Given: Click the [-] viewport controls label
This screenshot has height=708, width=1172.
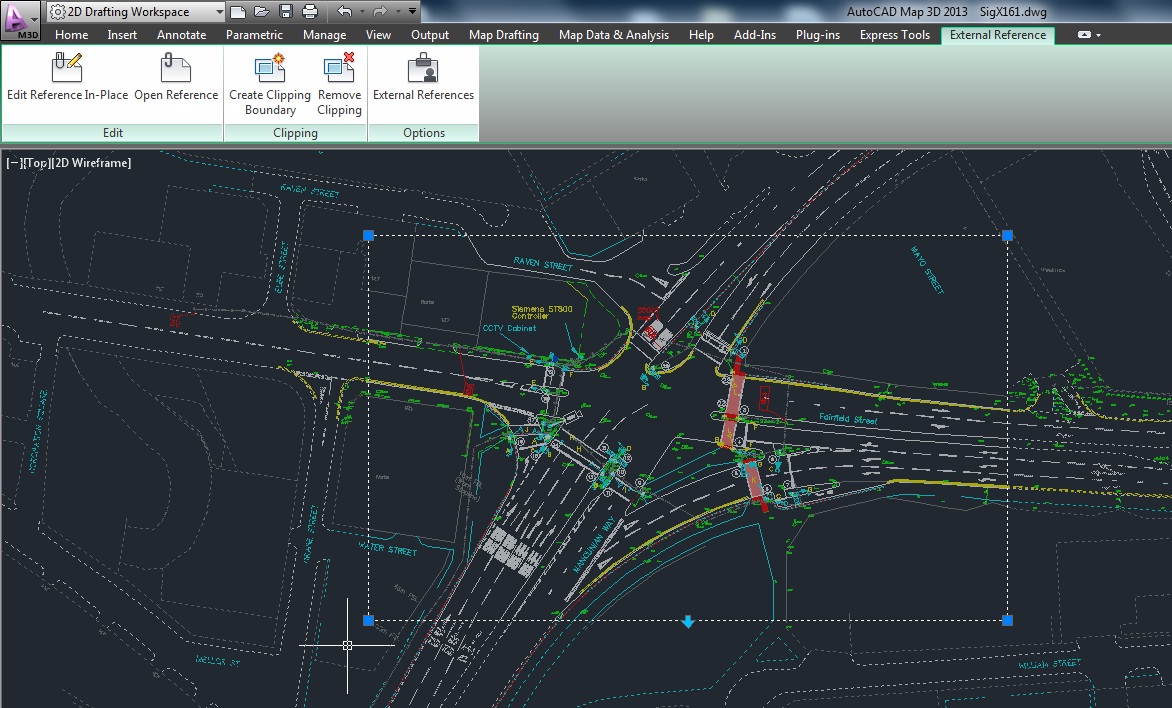Looking at the screenshot, I should pos(13,162).
